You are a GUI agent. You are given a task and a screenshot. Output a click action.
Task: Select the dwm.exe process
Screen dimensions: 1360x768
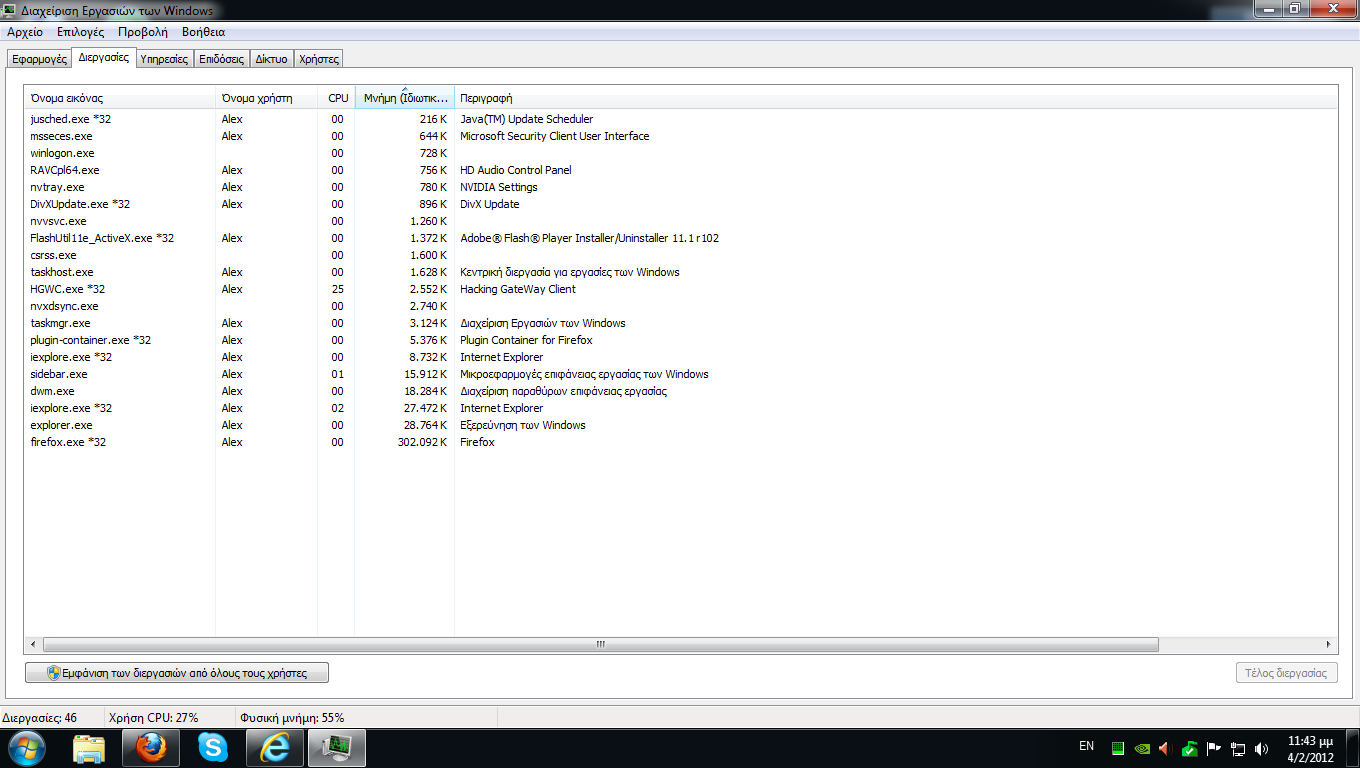click(681, 391)
